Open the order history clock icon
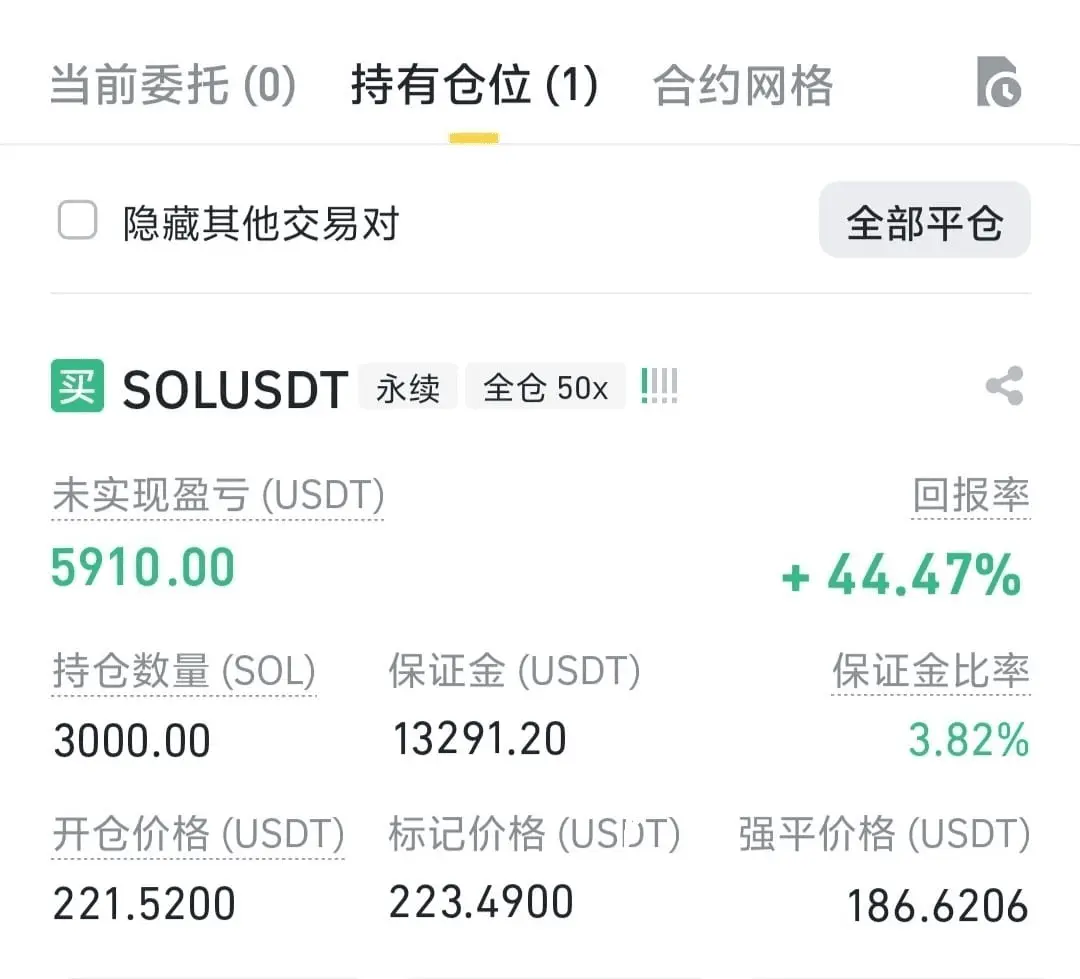Screen dimensions: 1080x979 [999, 82]
